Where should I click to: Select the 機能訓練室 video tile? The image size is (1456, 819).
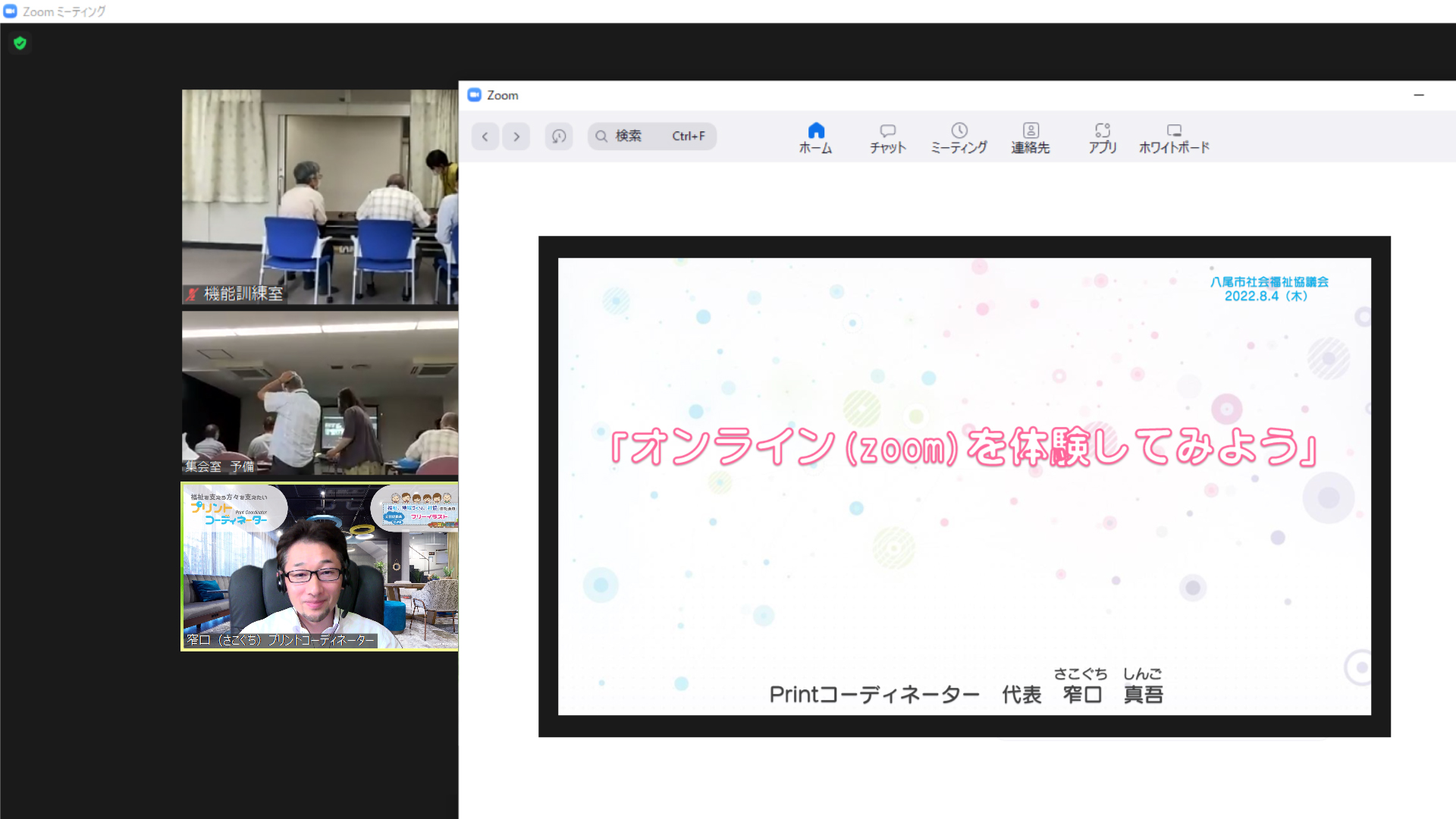click(x=319, y=197)
